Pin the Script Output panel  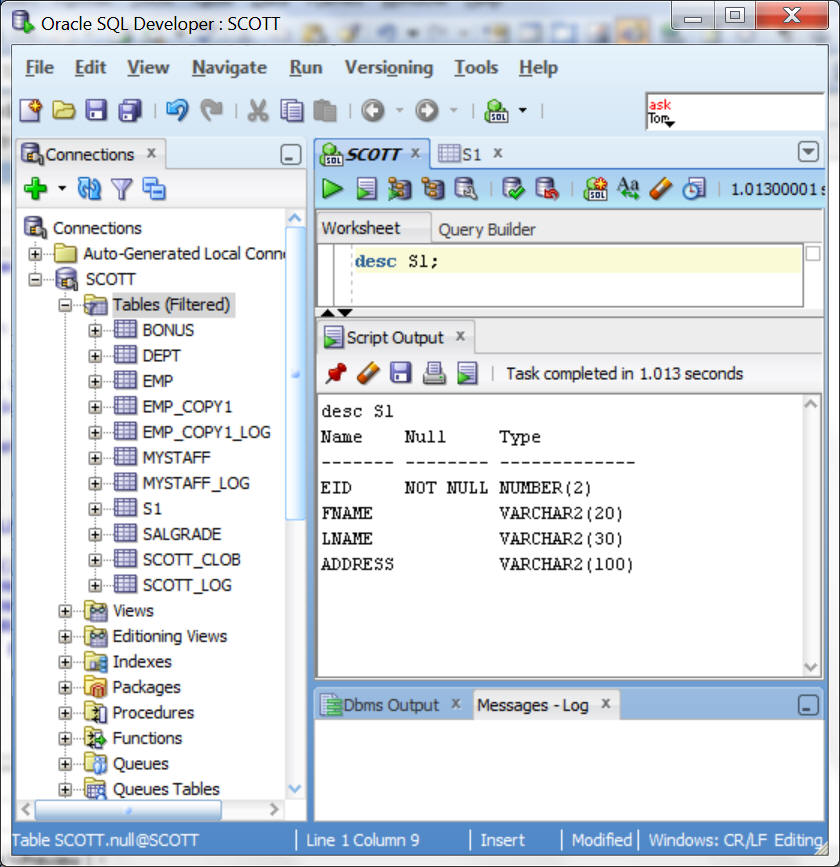click(x=336, y=373)
